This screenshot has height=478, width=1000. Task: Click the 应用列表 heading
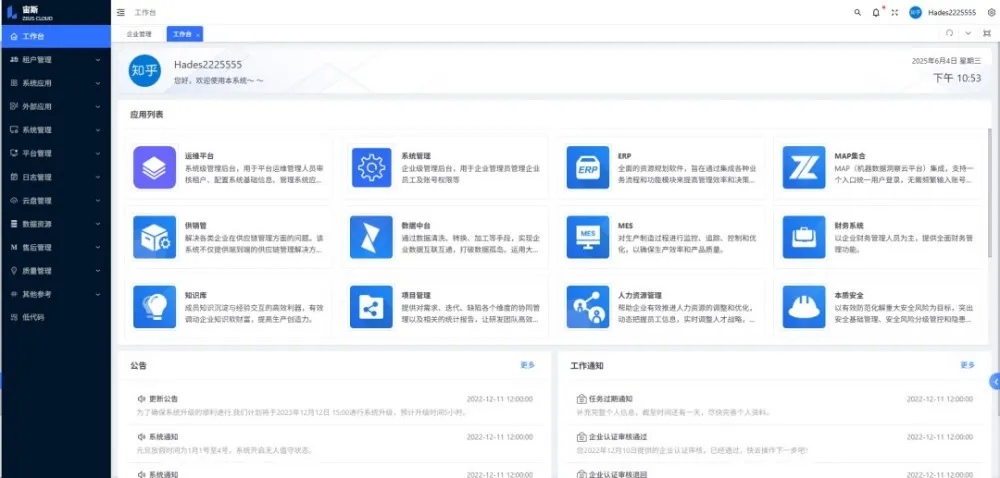tap(147, 115)
